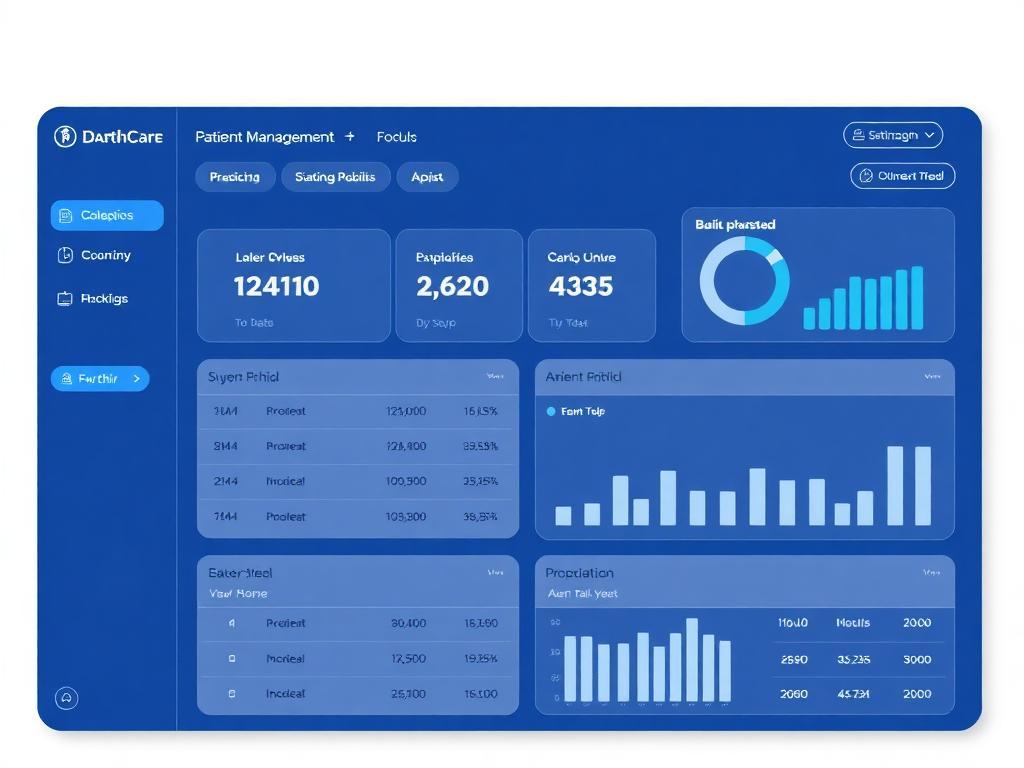Screen dimensions: 1024x768
Task: Click the DarthCare logo icon
Action: coord(65,136)
